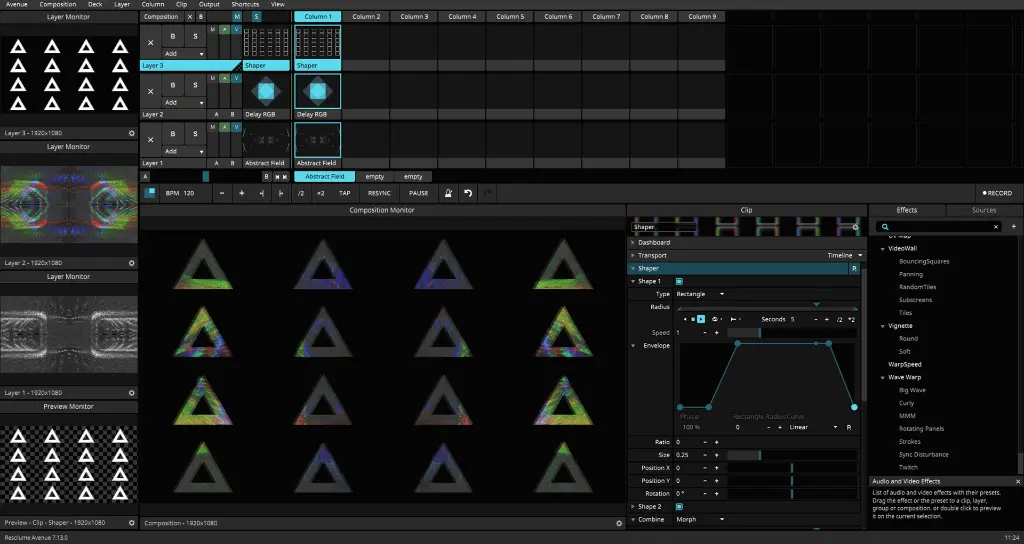This screenshot has height=544, width=1024.
Task: Open Layer 3 monitor gear settings
Action: pyautogui.click(x=131, y=132)
